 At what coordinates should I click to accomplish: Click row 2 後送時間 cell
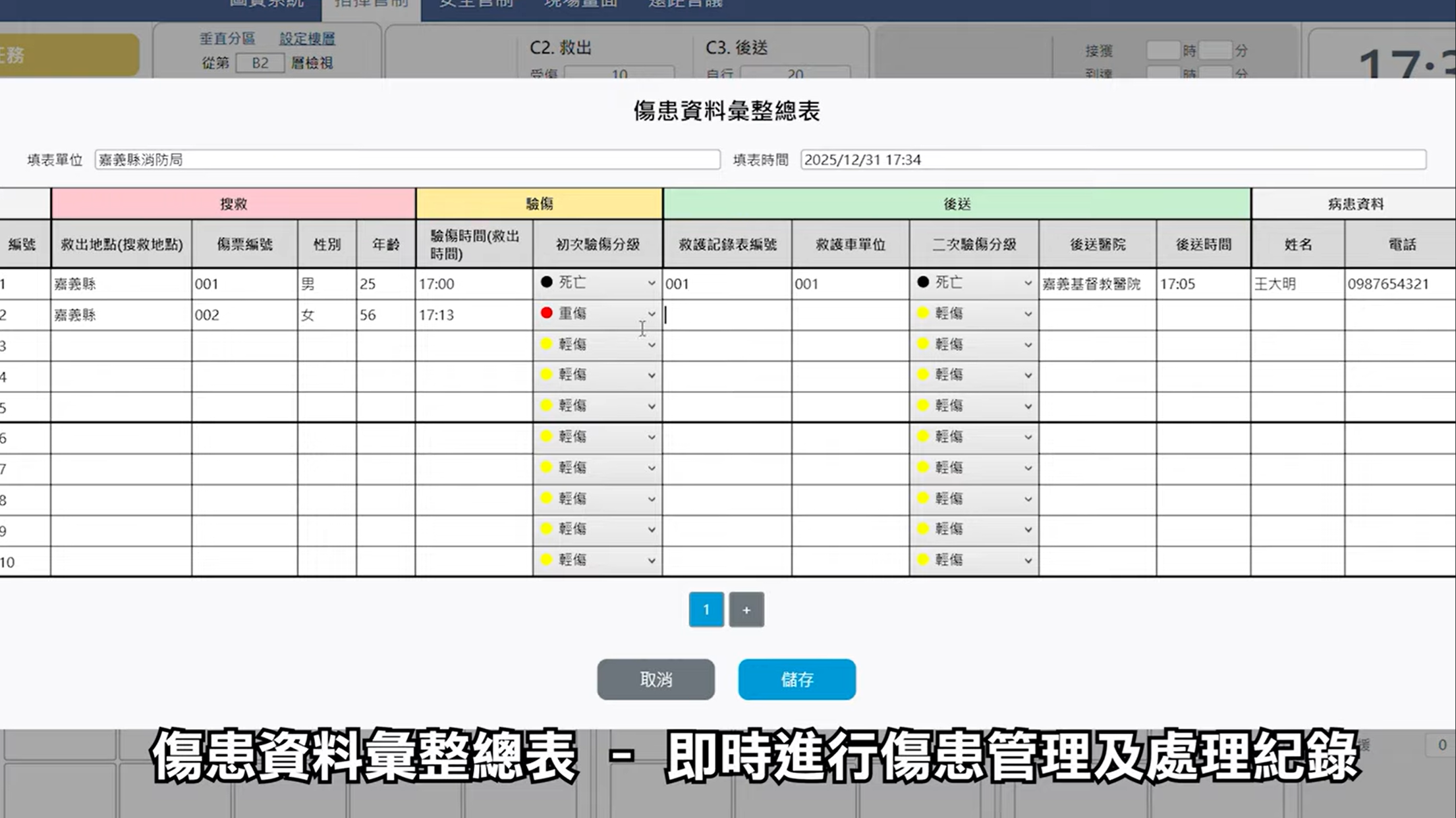tap(1204, 315)
